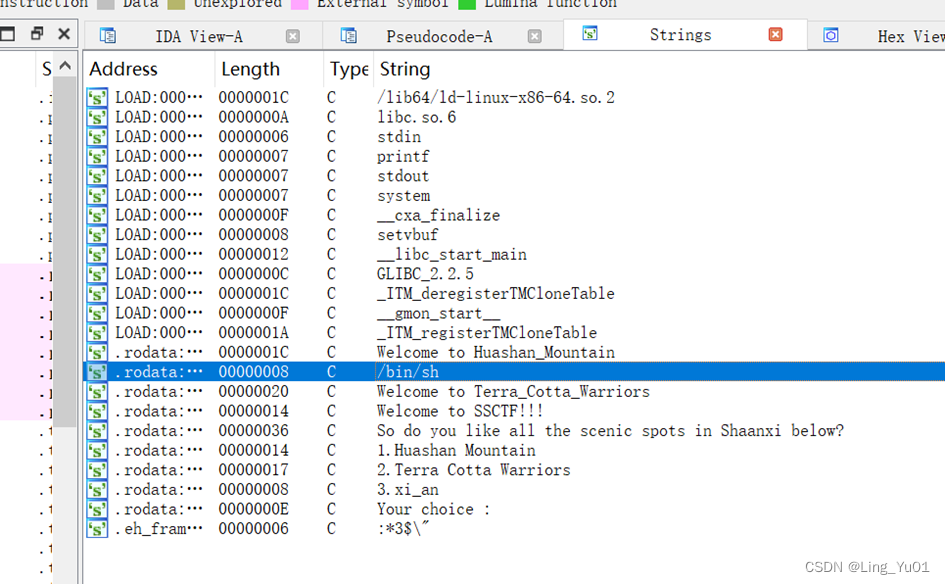The height and width of the screenshot is (584, 945).
Task: Click the string icon for 1.Huashan Mountain row
Action: pos(97,450)
